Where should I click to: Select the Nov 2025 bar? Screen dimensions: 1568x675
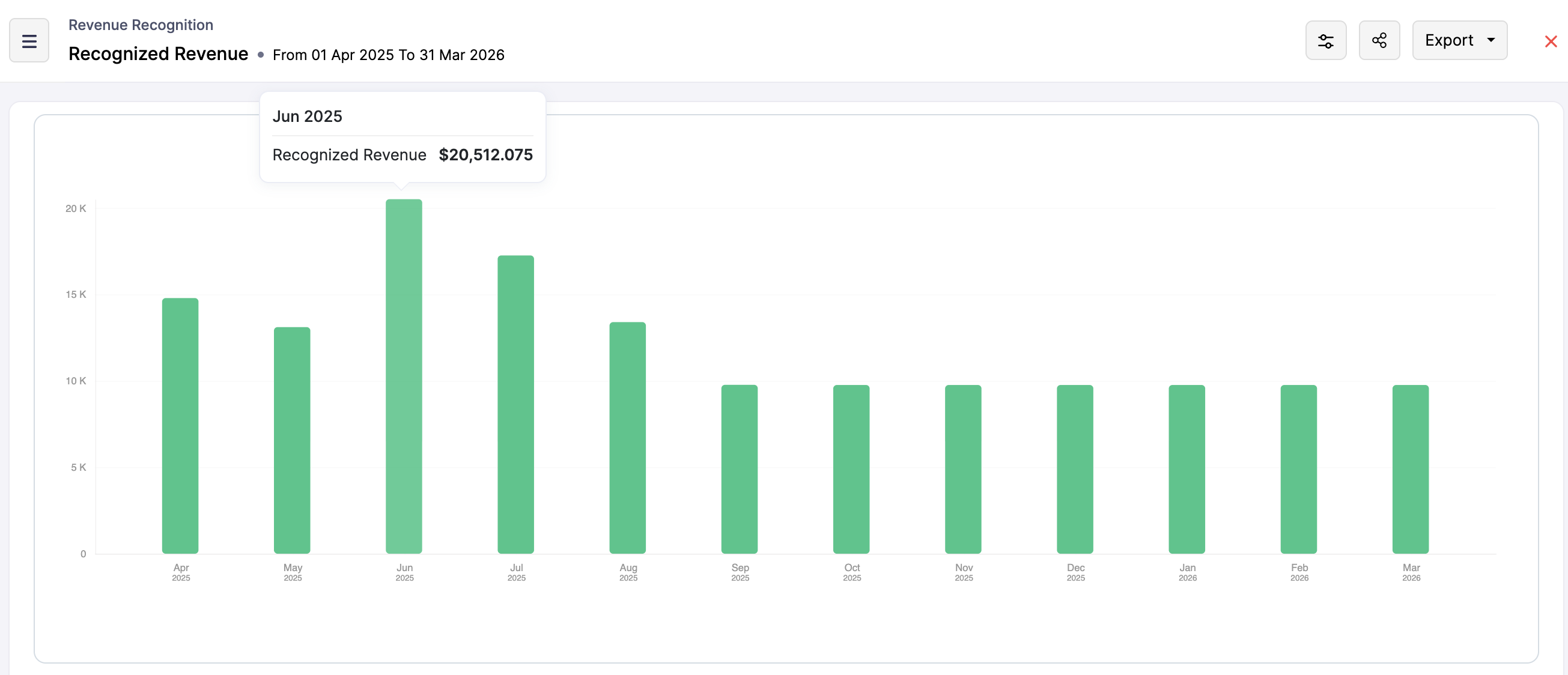point(963,469)
